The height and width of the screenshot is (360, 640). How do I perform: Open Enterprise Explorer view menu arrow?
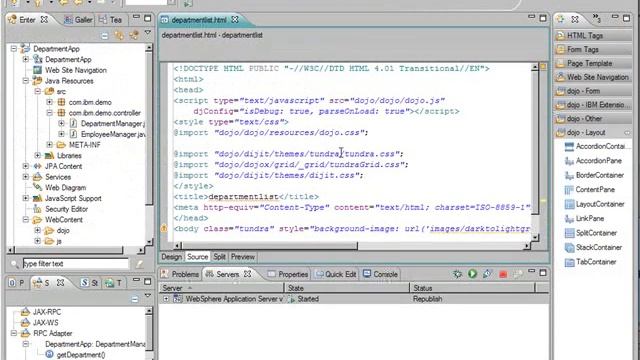pyautogui.click(x=148, y=33)
